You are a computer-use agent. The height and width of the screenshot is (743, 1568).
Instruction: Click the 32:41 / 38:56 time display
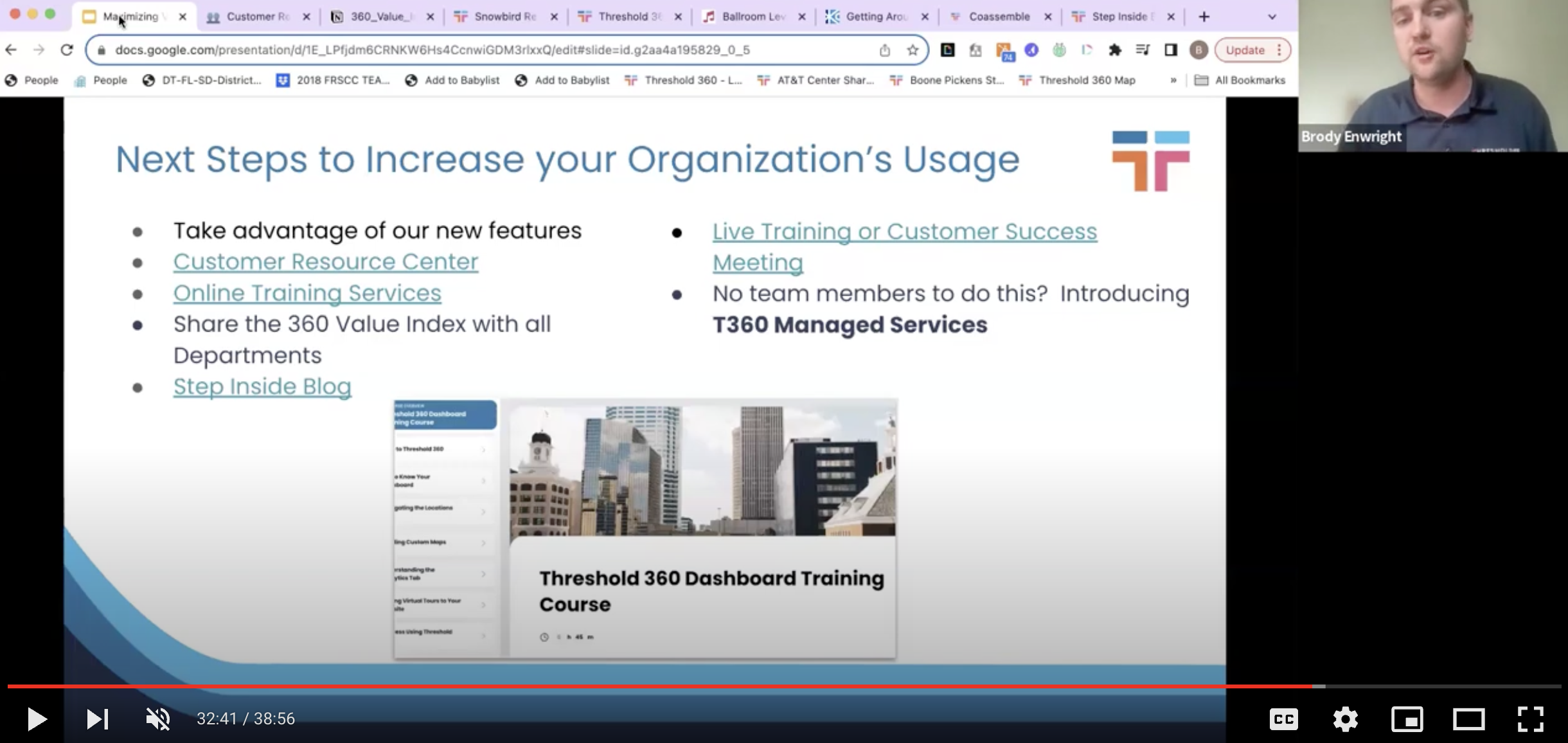click(x=245, y=719)
